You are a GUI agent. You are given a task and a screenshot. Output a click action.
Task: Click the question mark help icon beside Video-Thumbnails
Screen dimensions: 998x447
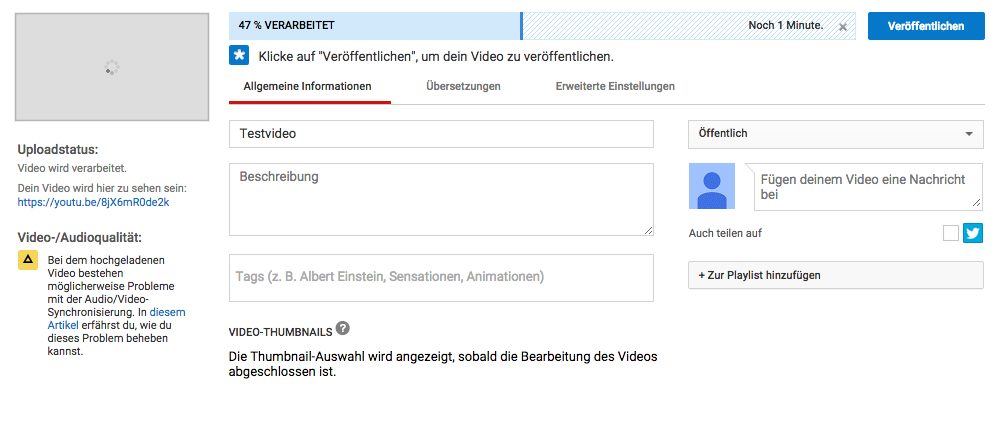click(x=343, y=328)
